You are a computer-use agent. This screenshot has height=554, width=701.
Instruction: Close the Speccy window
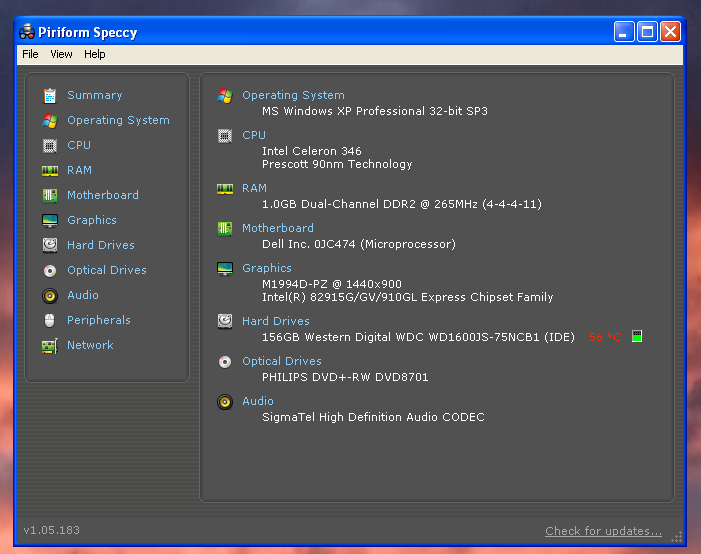(x=671, y=32)
